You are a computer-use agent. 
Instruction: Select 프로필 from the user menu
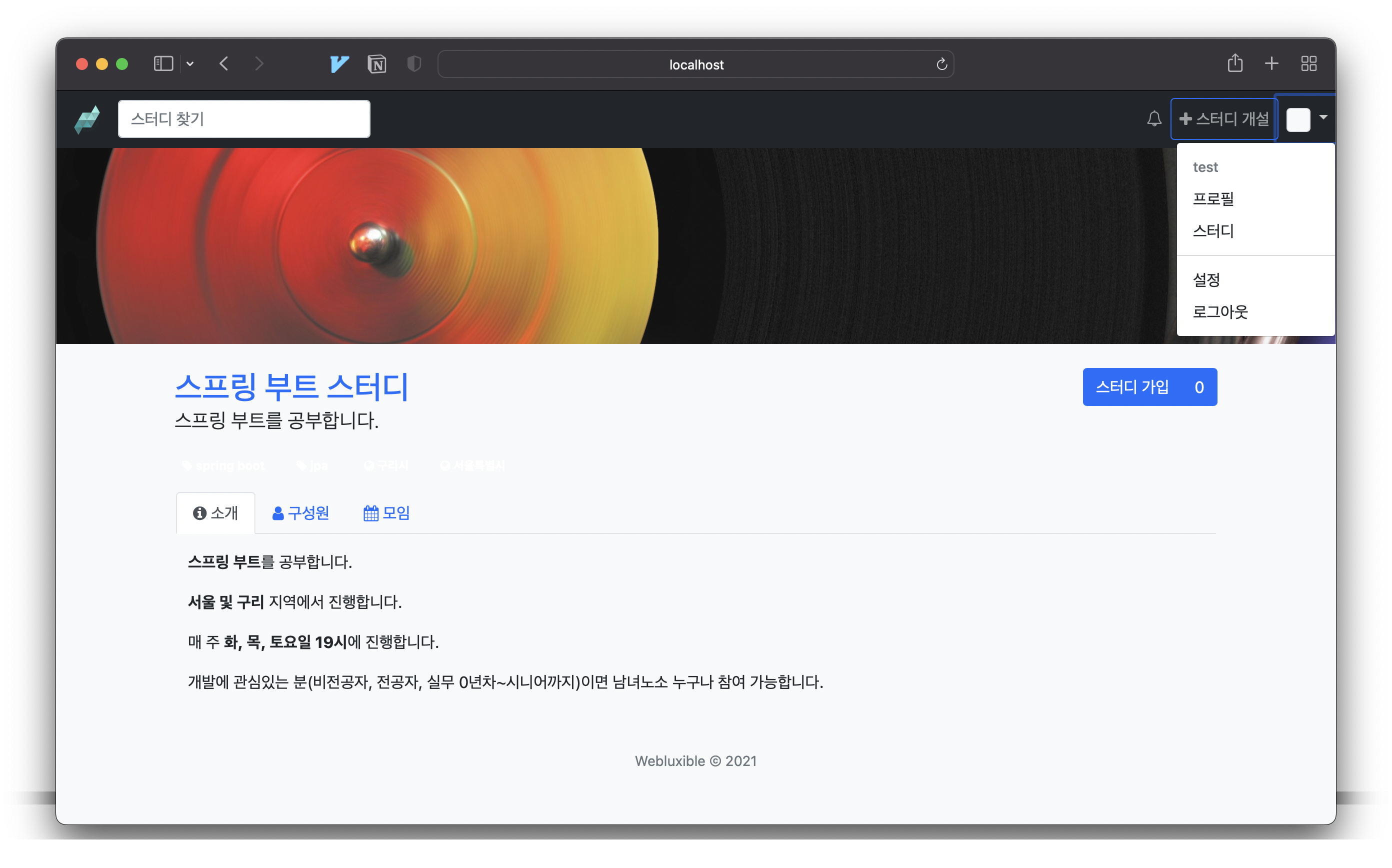pyautogui.click(x=1213, y=198)
